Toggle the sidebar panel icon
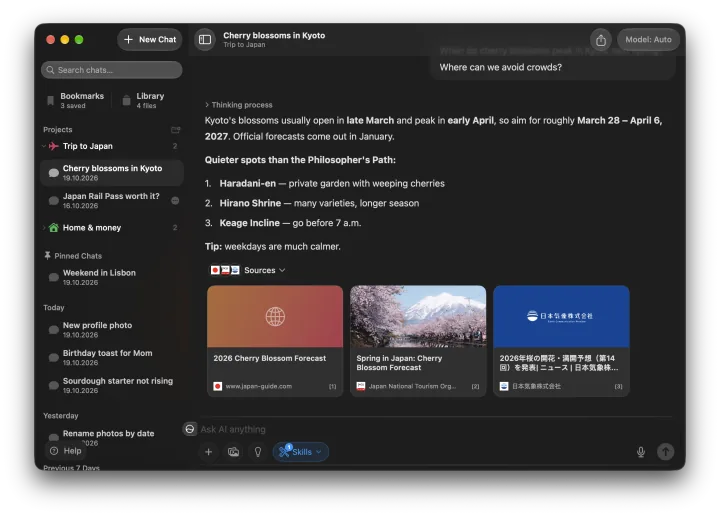720x516 pixels. coord(205,39)
